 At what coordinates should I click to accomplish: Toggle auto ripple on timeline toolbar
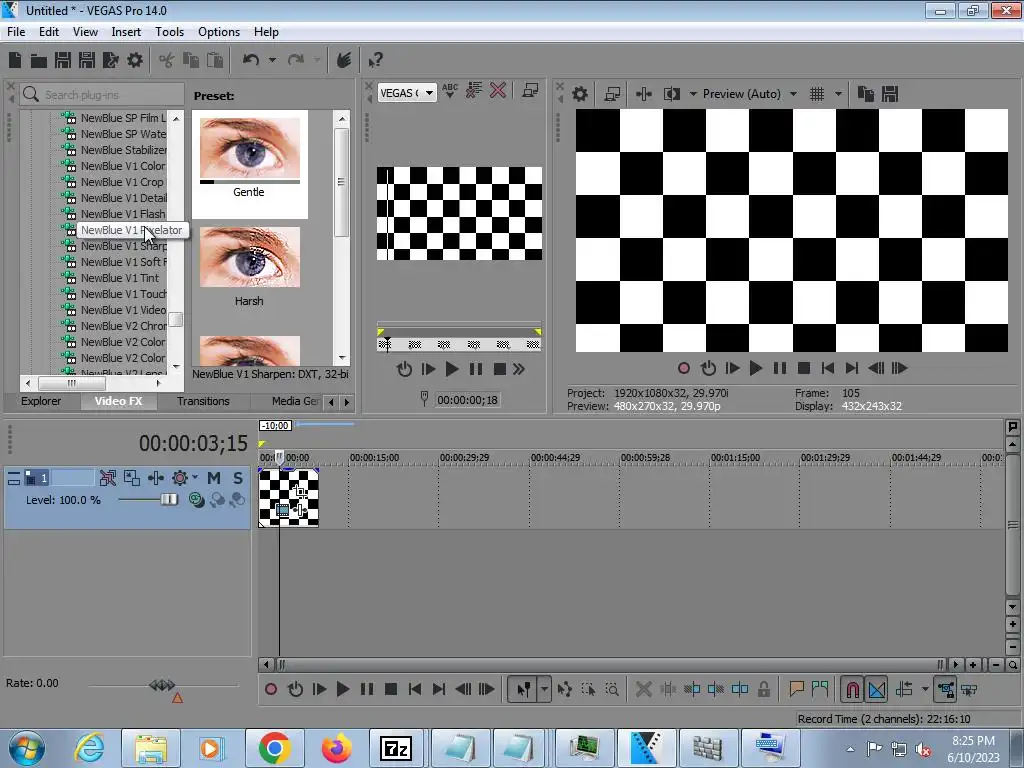(904, 690)
